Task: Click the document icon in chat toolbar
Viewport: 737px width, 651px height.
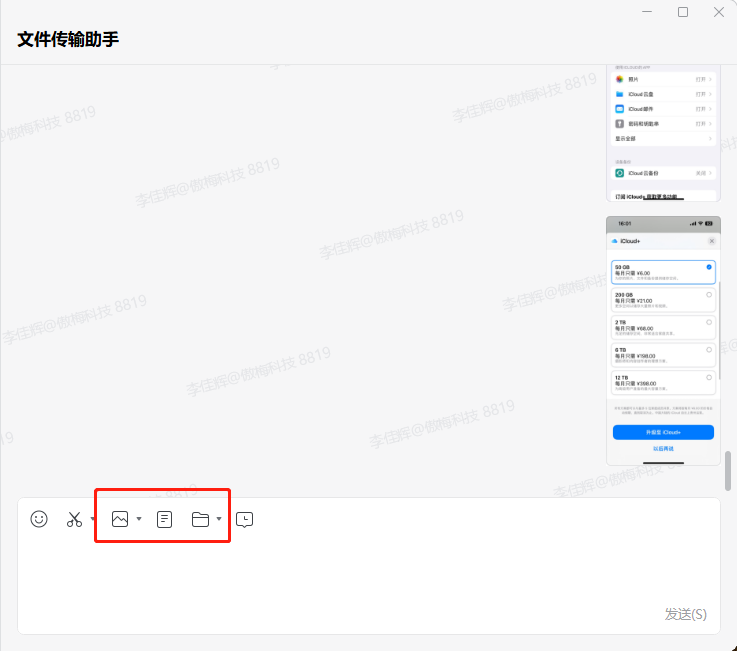Action: (164, 519)
